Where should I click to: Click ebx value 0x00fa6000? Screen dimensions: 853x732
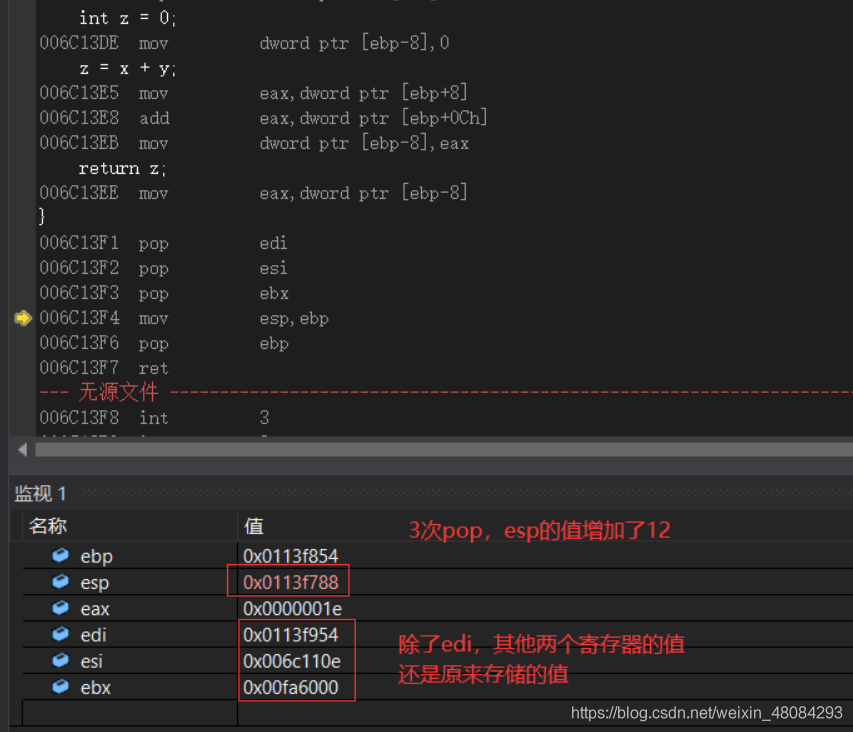coord(290,687)
